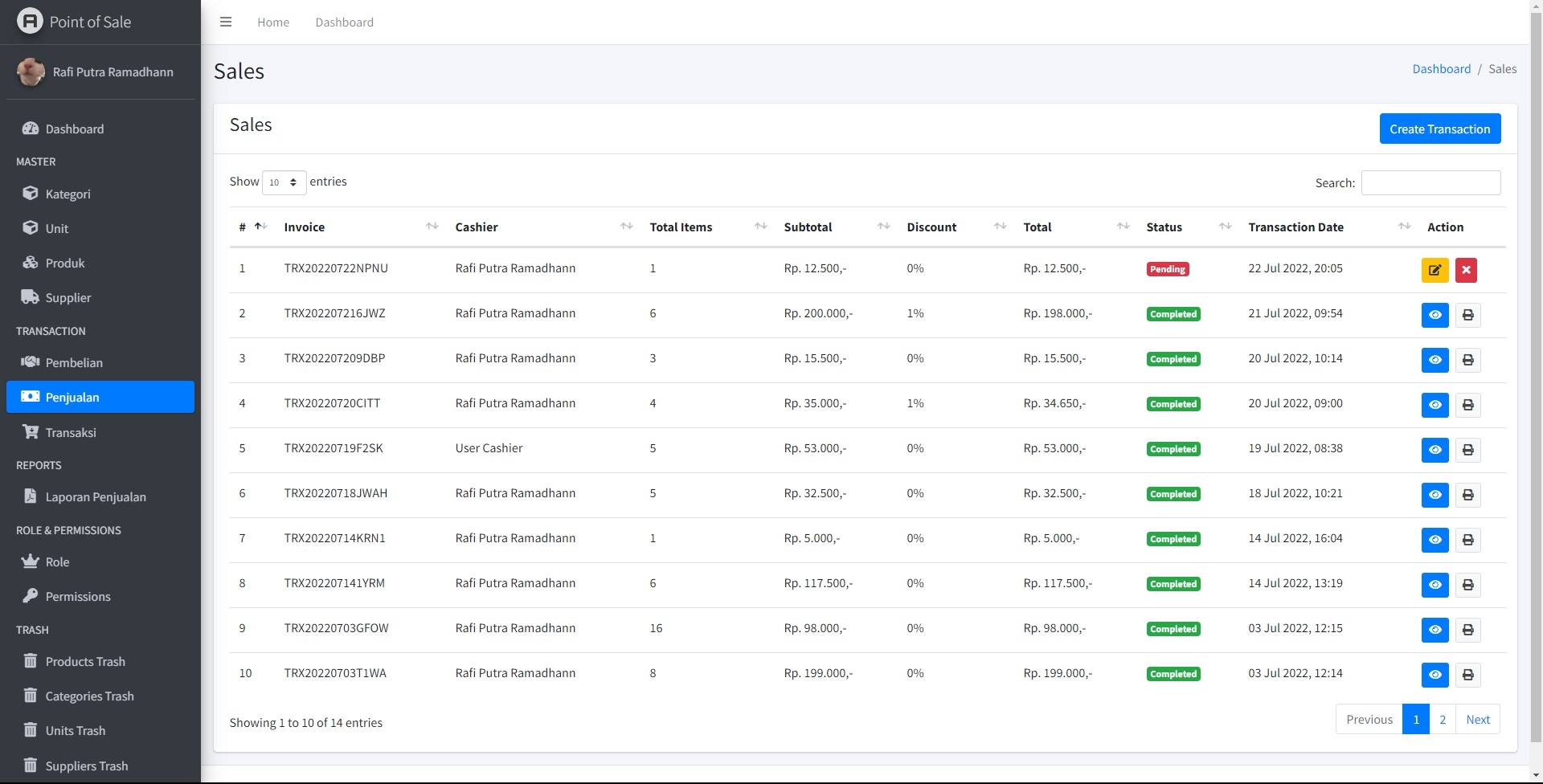Viewport: 1543px width, 784px height.
Task: Open Categories Trash
Action: click(x=100, y=696)
